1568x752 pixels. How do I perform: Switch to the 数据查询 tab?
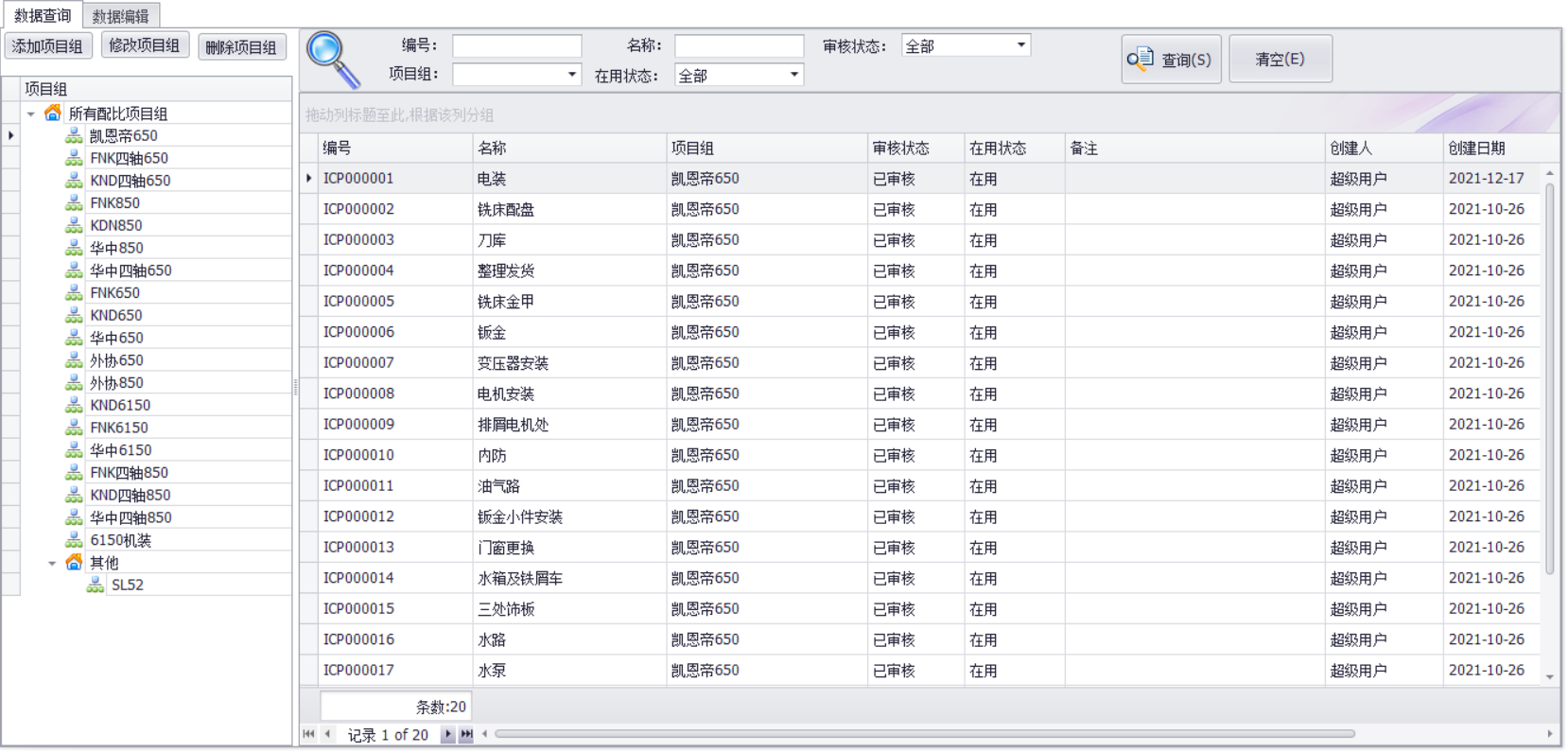point(43,16)
